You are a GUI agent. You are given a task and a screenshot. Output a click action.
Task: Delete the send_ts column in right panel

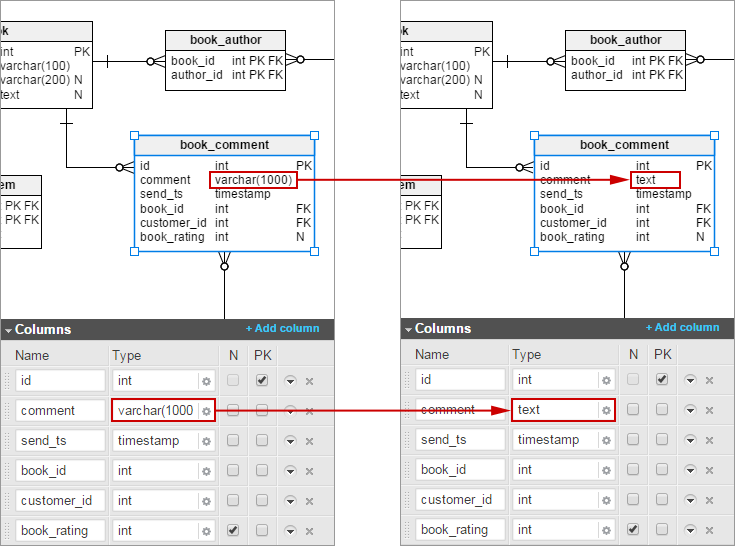point(709,440)
